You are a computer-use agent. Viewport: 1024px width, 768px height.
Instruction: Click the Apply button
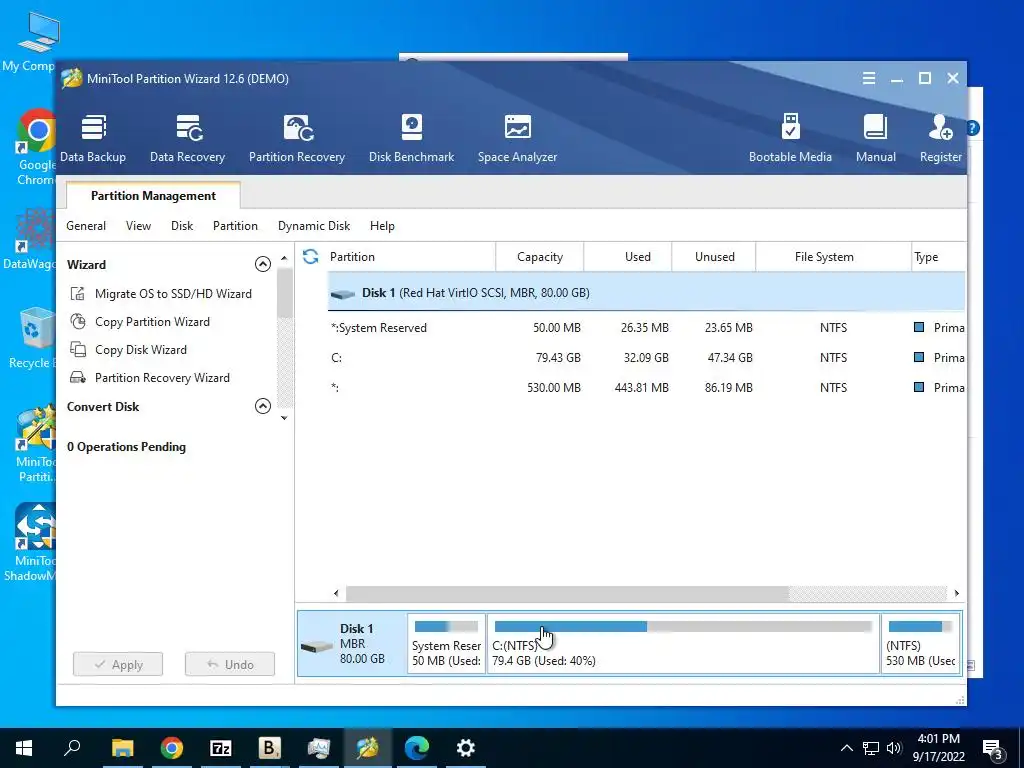pos(118,664)
